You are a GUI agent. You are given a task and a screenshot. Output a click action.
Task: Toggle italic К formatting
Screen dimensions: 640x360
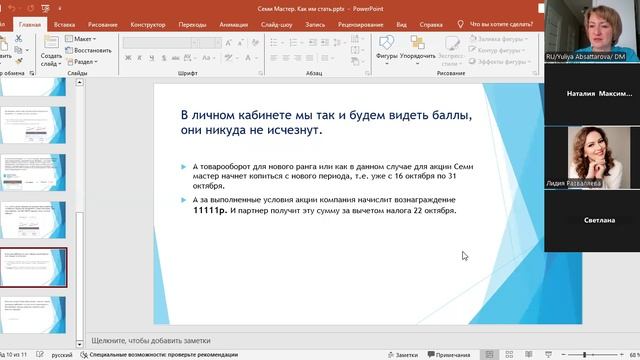click(x=140, y=58)
